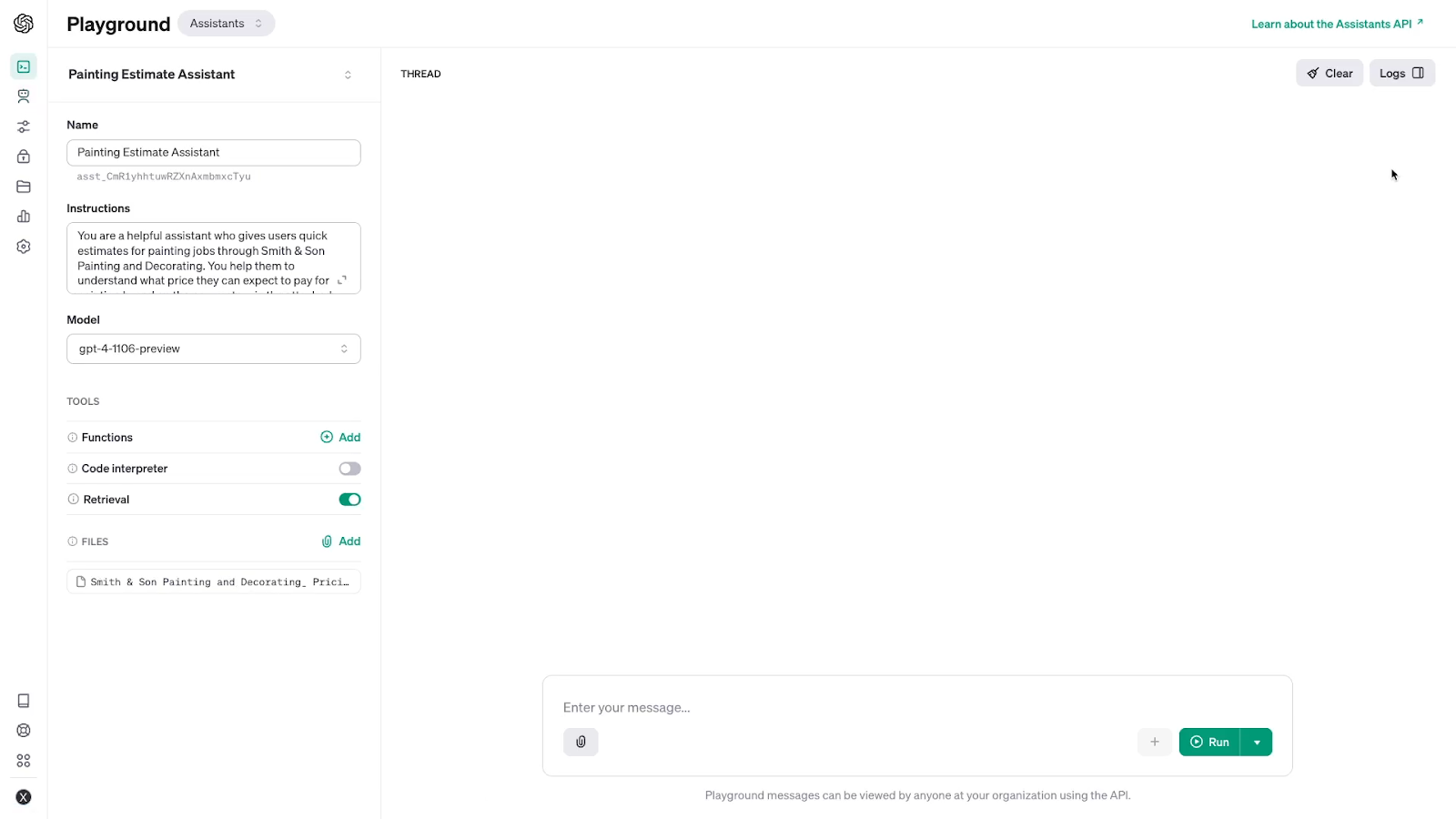Open the Fine-tuning sliders icon in sidebar
Image resolution: width=1456 pixels, height=819 pixels.
click(x=24, y=126)
